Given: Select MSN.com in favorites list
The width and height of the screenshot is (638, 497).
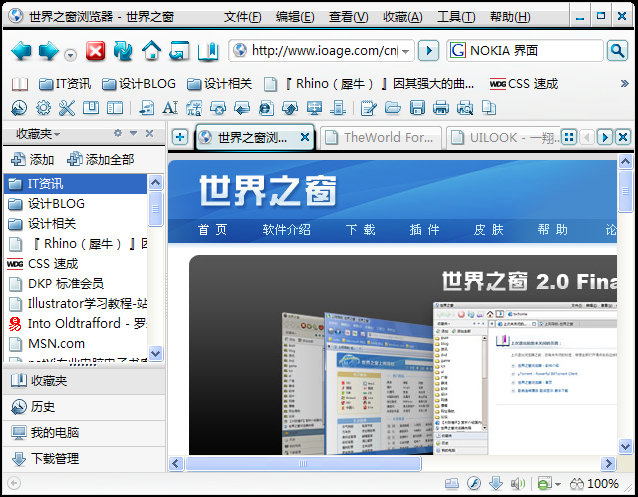Looking at the screenshot, I should [x=76, y=344].
